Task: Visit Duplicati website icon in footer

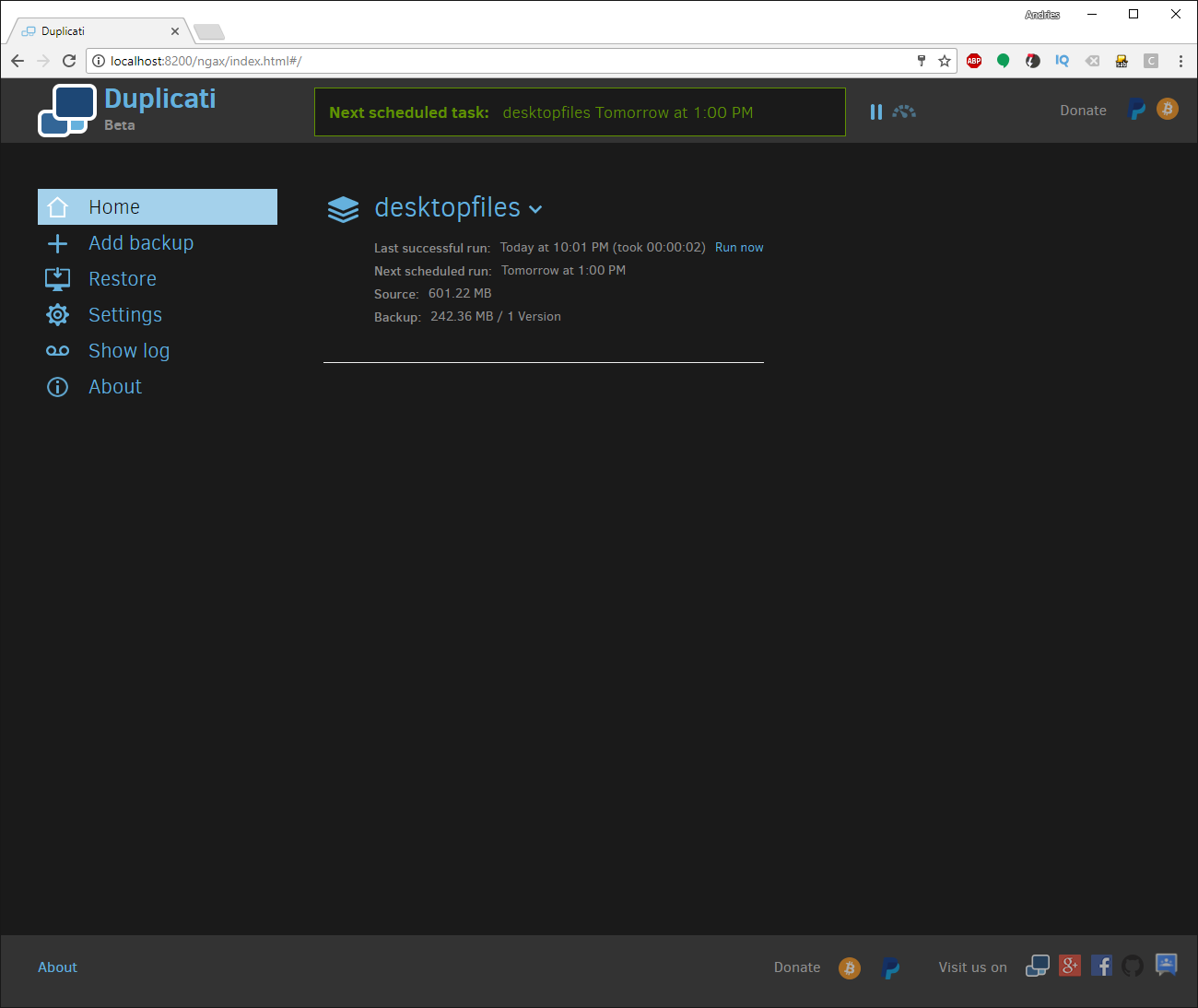Action: pyautogui.click(x=1038, y=966)
